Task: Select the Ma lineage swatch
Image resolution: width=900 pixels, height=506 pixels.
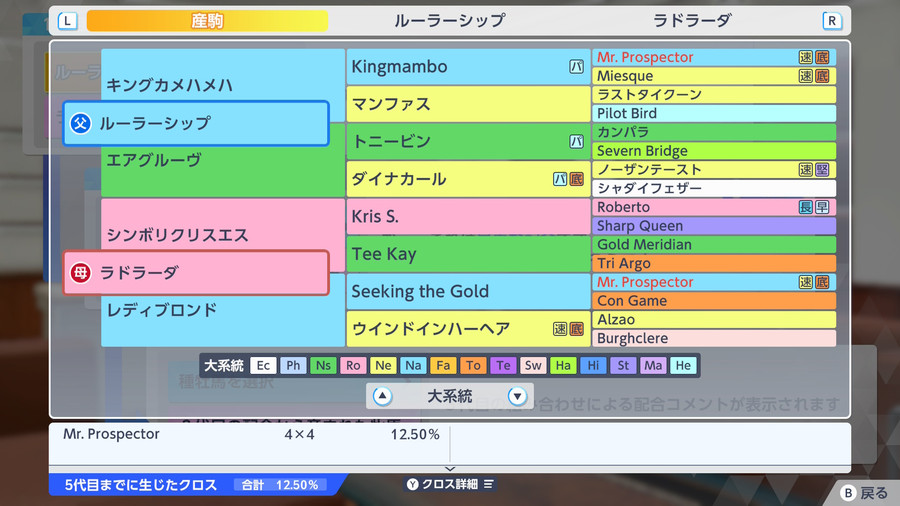Action: [x=653, y=365]
